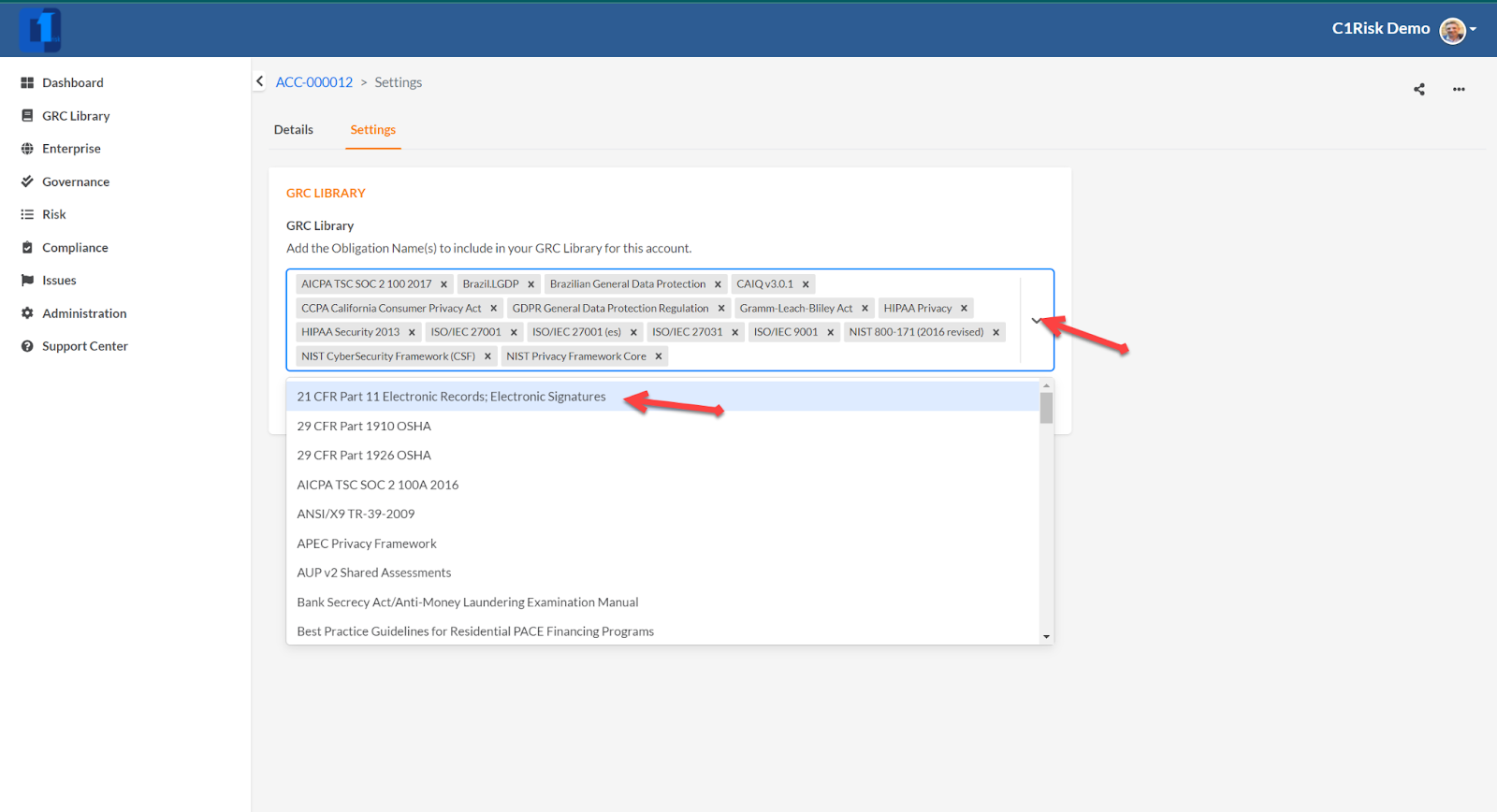The height and width of the screenshot is (812, 1497).
Task: Remove HIPAA Privacy tag
Action: pyautogui.click(x=964, y=309)
